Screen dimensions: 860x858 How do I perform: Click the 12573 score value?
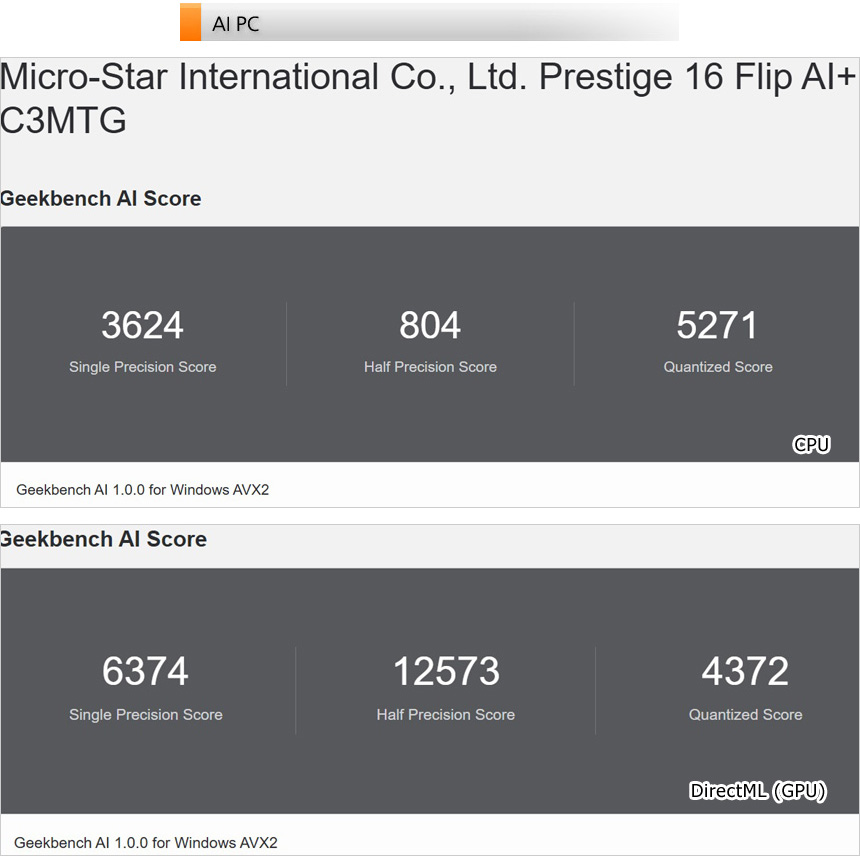coord(445,671)
